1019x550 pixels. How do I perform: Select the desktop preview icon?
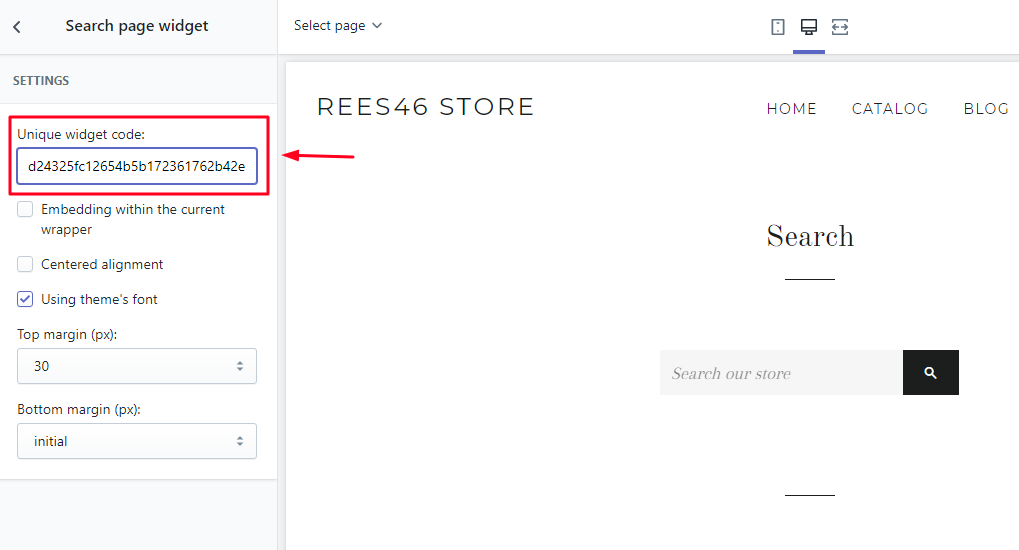809,27
